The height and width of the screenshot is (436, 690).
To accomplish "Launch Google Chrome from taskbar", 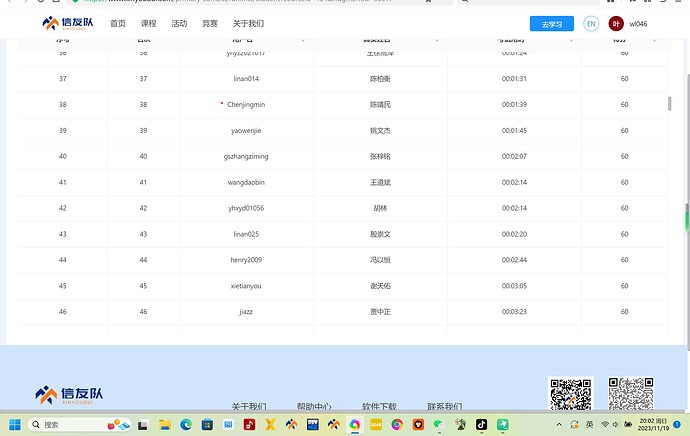I will (397, 425).
